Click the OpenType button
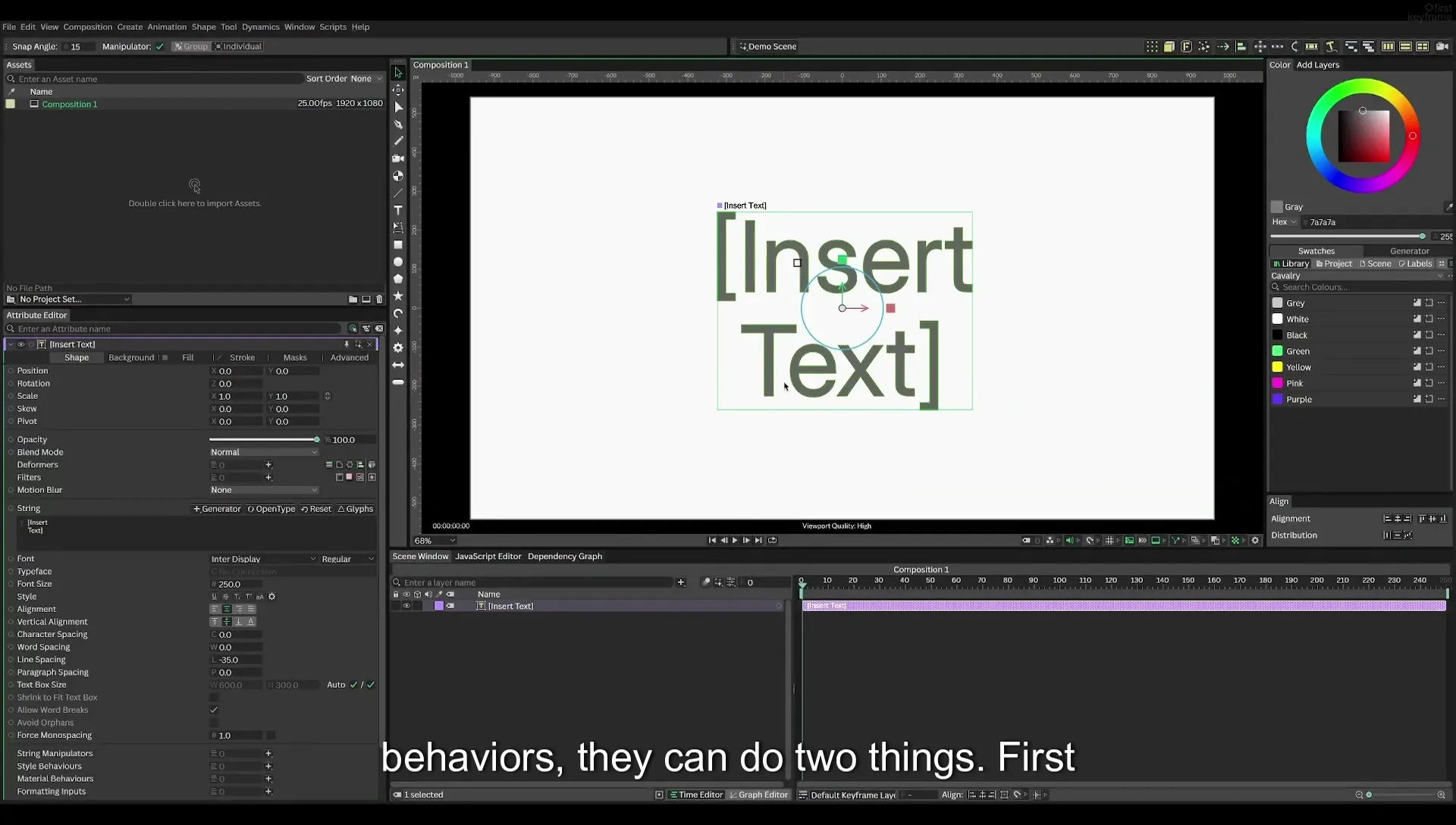This screenshot has height=825, width=1456. click(x=271, y=509)
